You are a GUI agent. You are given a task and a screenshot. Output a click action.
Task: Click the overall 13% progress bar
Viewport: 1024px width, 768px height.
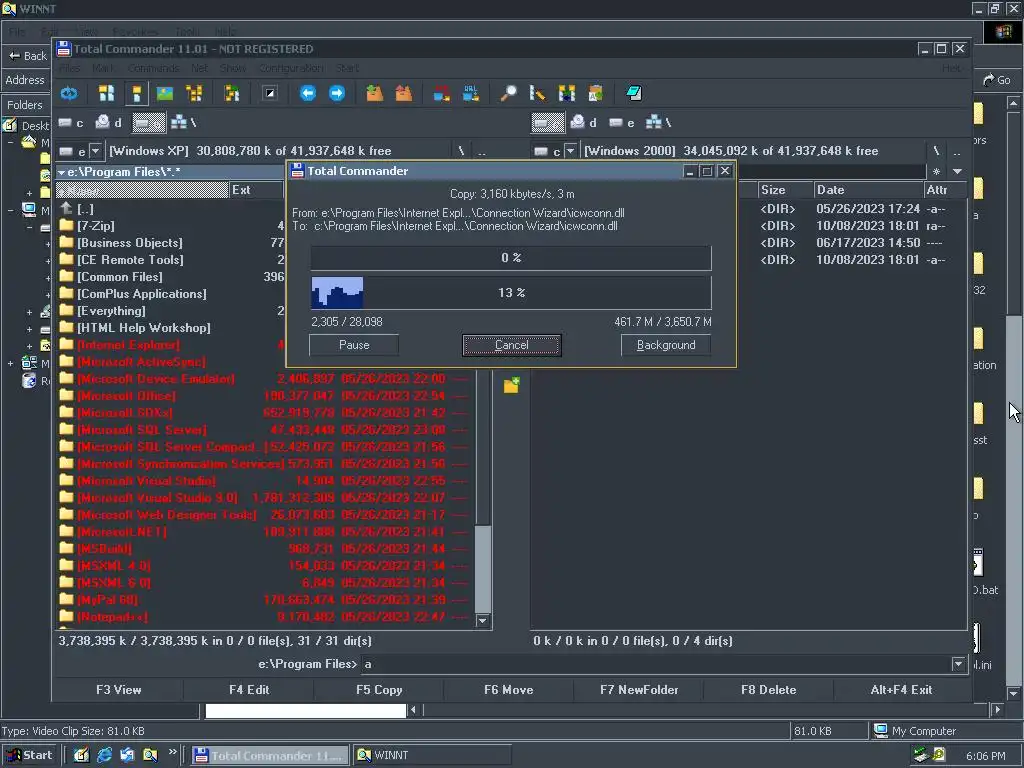point(511,293)
